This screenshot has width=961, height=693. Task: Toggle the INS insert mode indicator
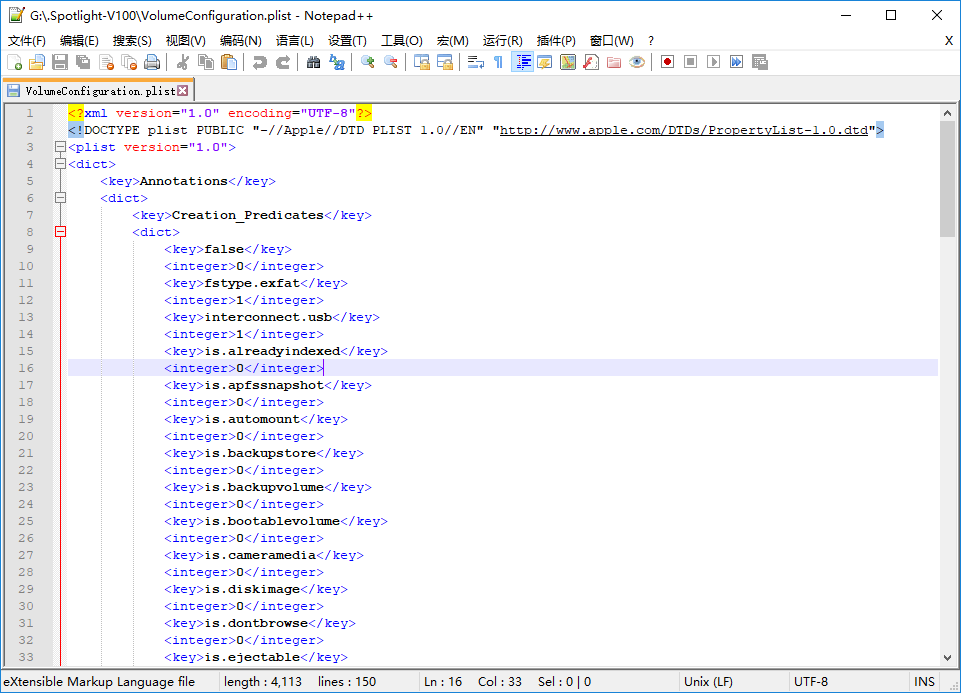[x=924, y=681]
